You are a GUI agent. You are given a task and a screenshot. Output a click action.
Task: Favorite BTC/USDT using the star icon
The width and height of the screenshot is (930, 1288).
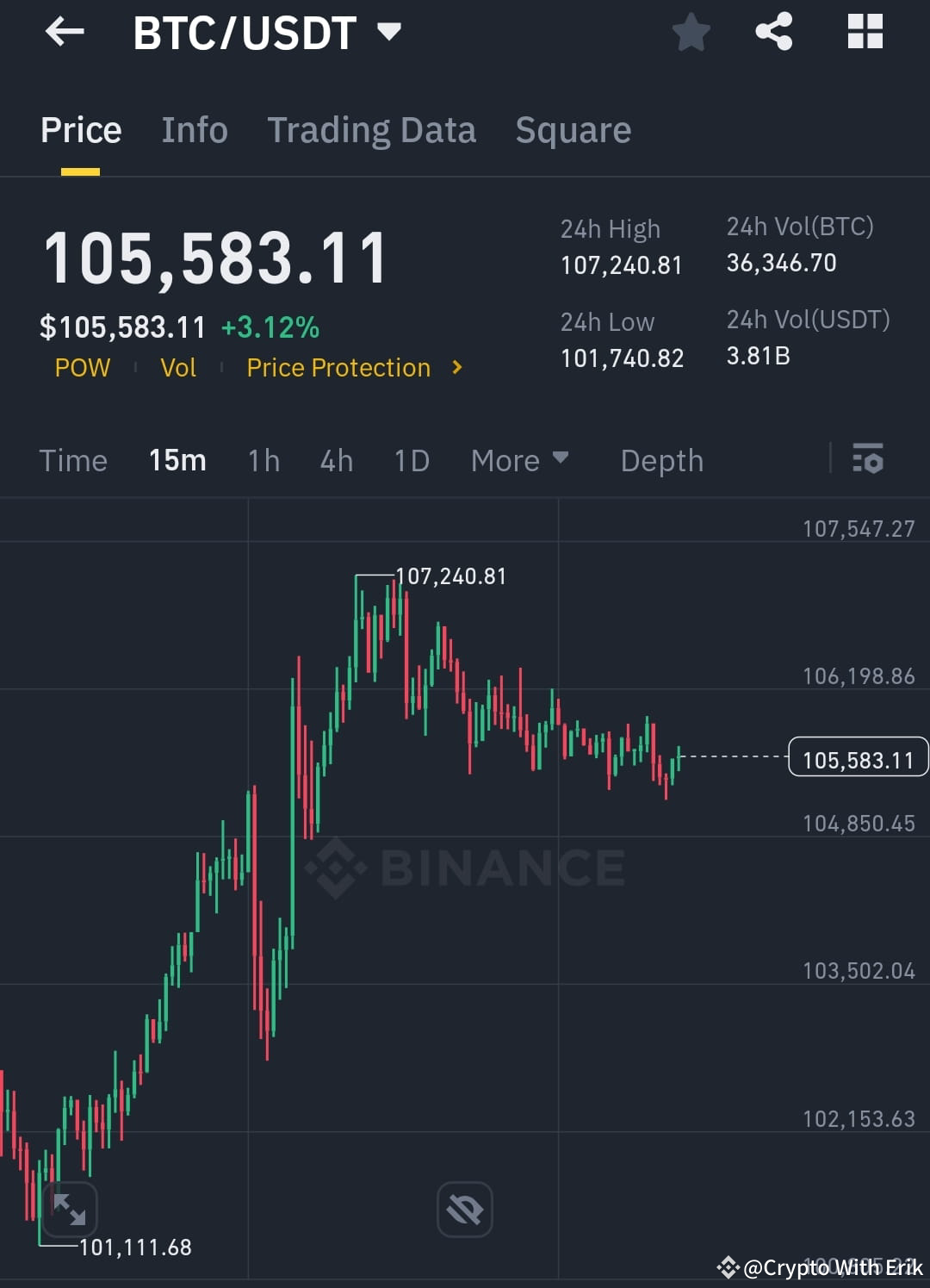[691, 32]
